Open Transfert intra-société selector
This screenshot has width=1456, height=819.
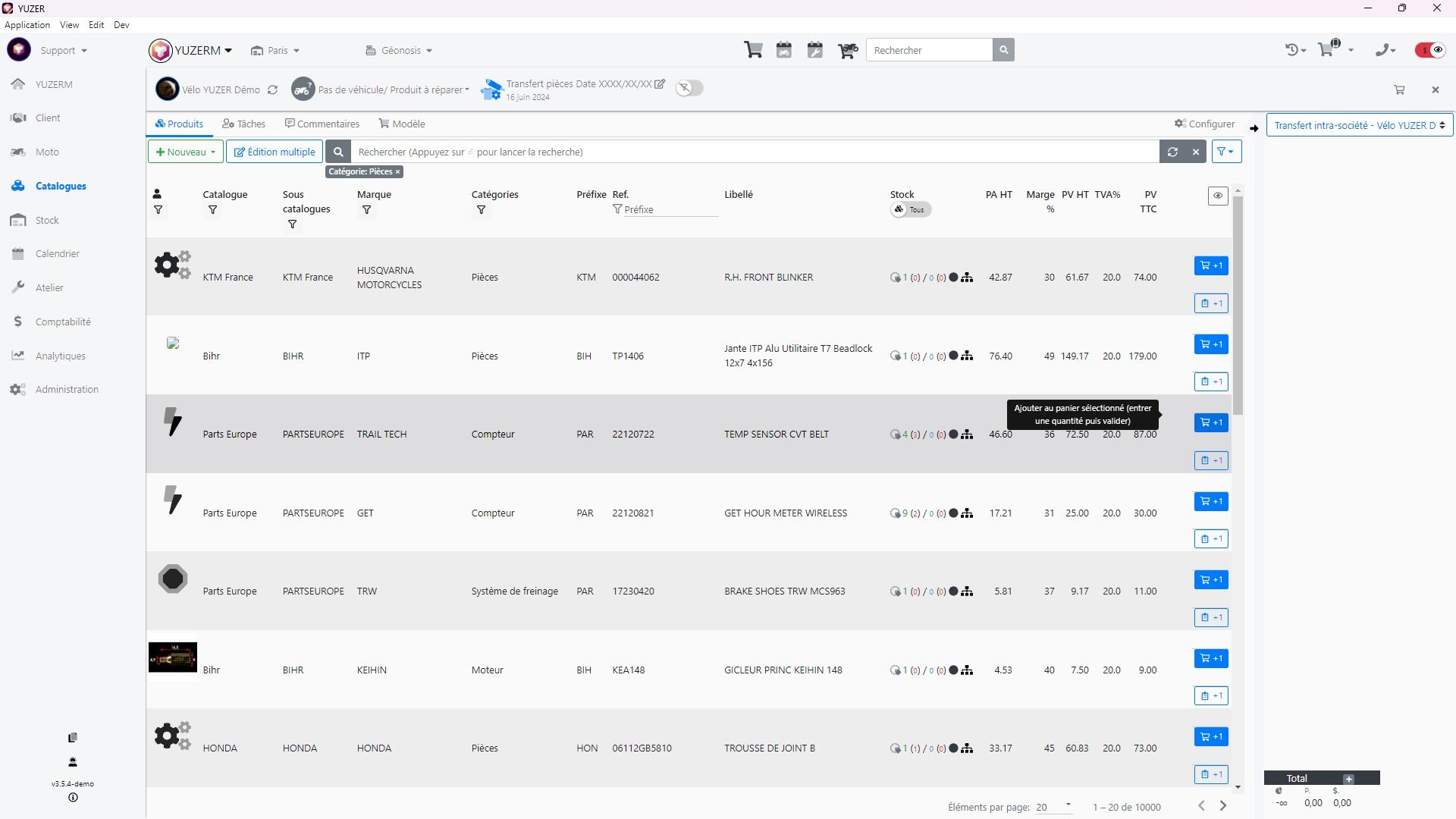[x=1359, y=125]
